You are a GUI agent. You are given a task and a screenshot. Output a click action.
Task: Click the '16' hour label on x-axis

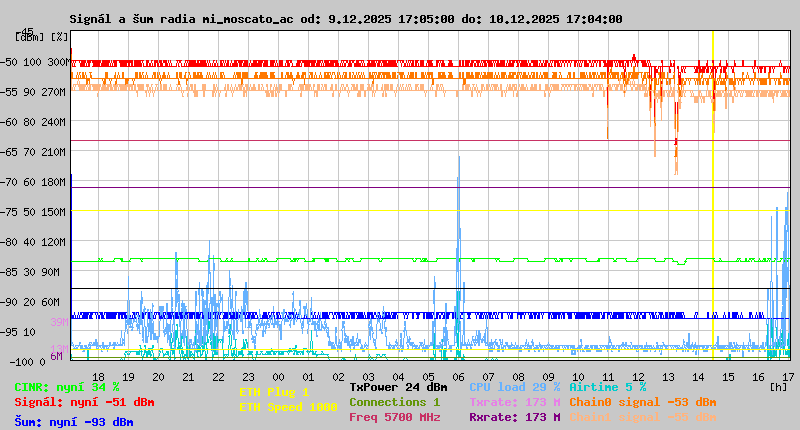click(758, 377)
